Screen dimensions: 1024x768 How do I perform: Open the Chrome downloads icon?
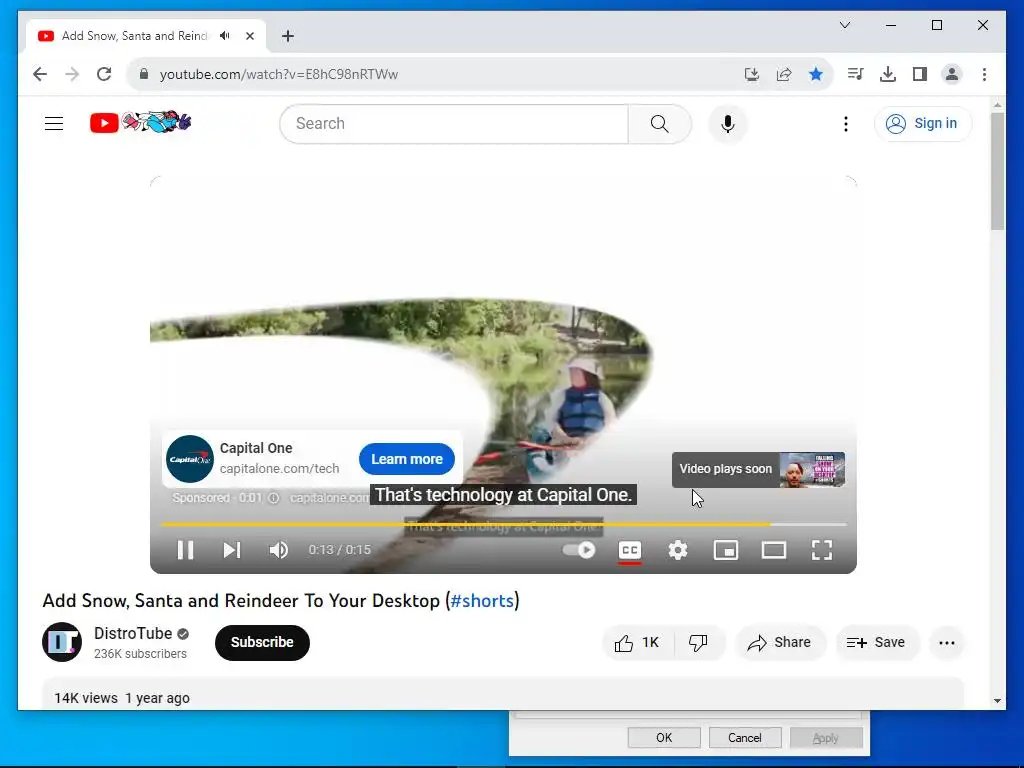point(888,74)
